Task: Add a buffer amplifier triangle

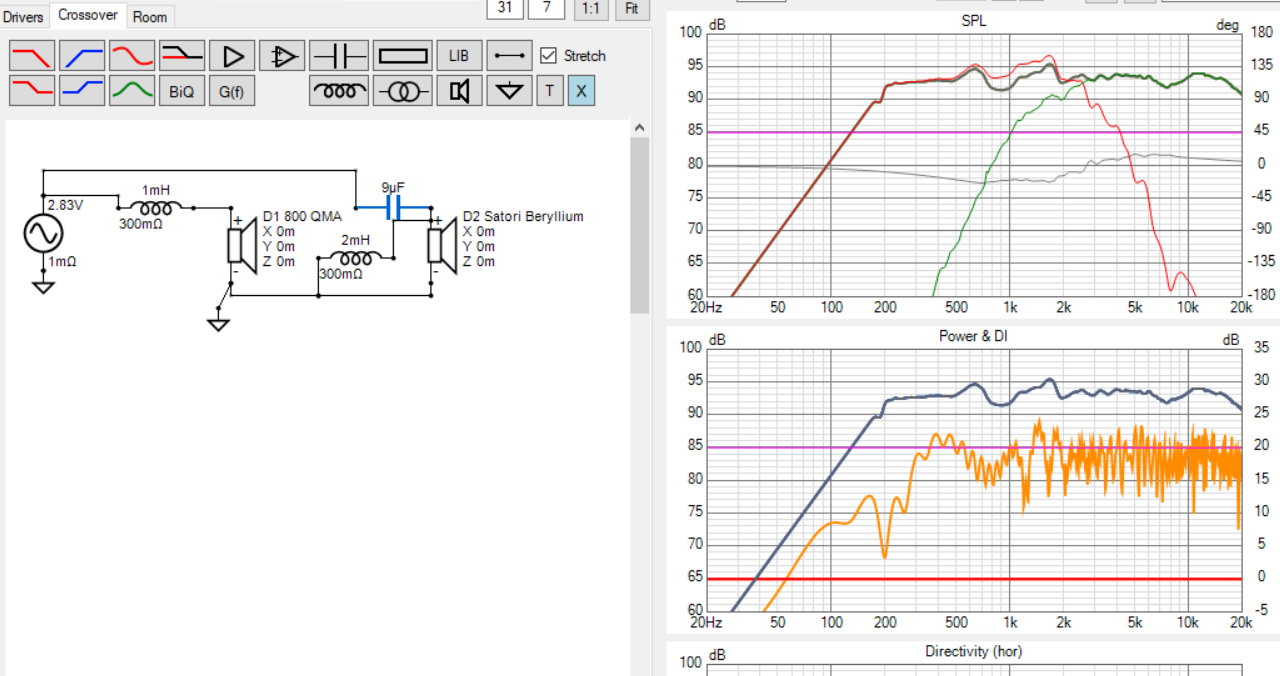Action: (x=232, y=55)
